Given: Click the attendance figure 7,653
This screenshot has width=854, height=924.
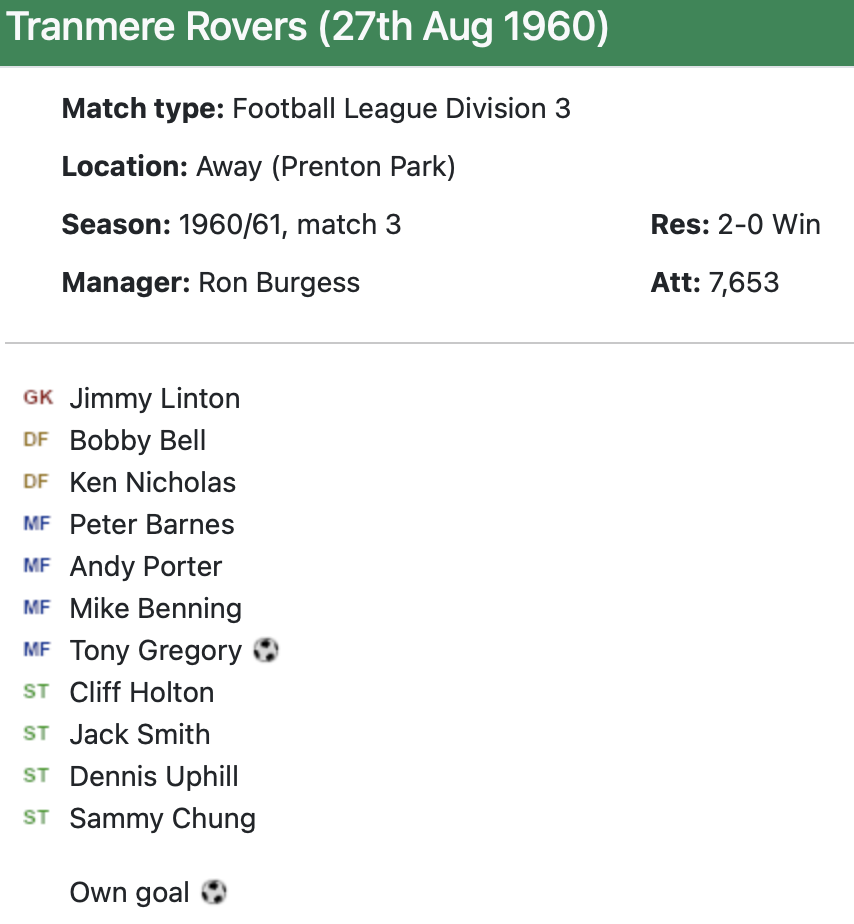Looking at the screenshot, I should [743, 283].
